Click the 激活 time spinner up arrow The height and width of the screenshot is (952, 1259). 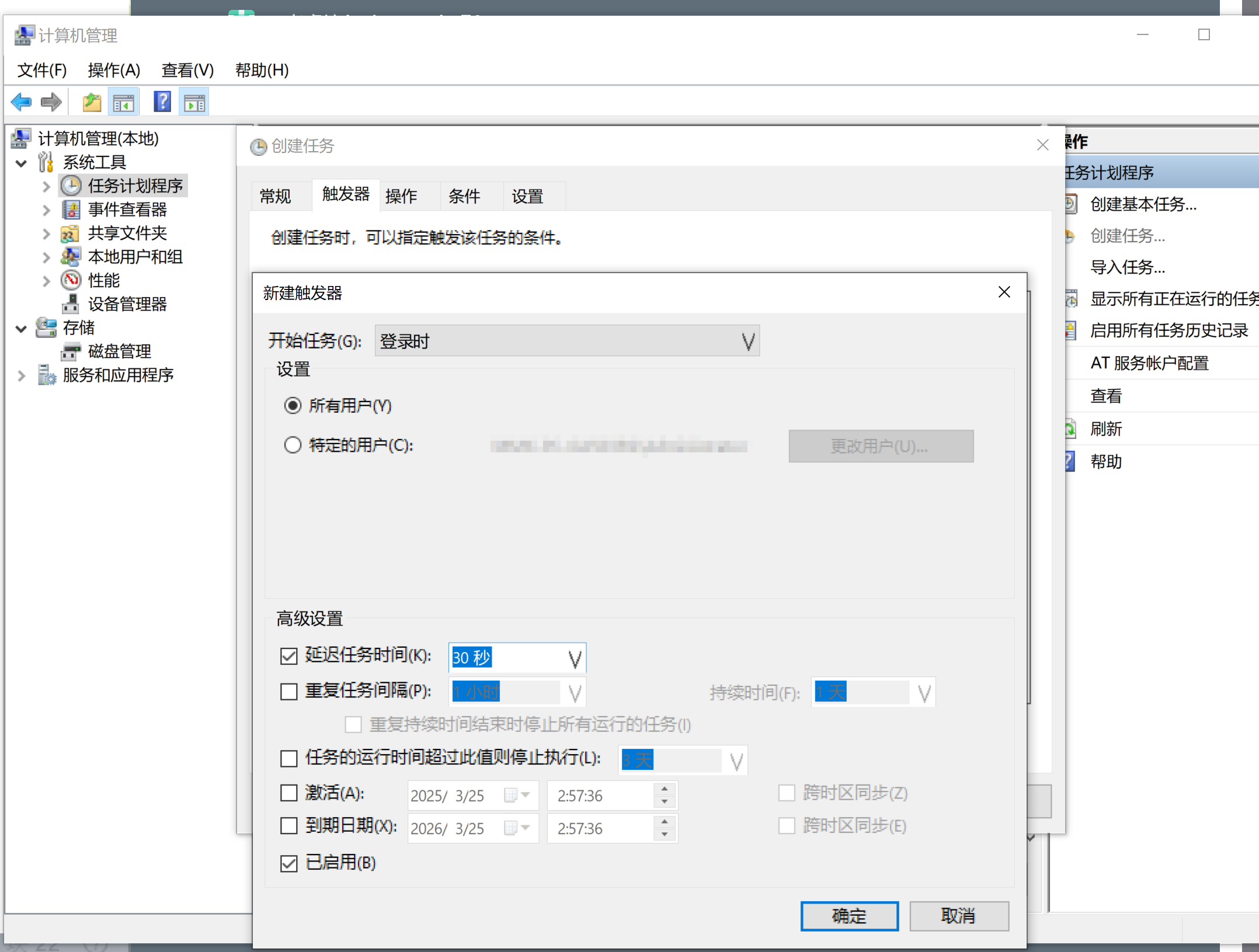(x=665, y=789)
